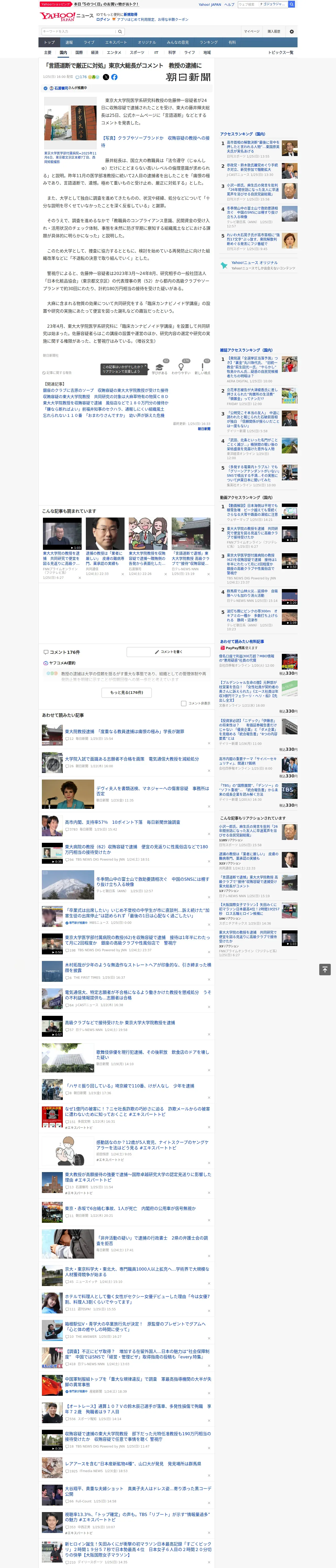
Task: Click the Yahoo! JAPAN News logo
Action: 66,16
